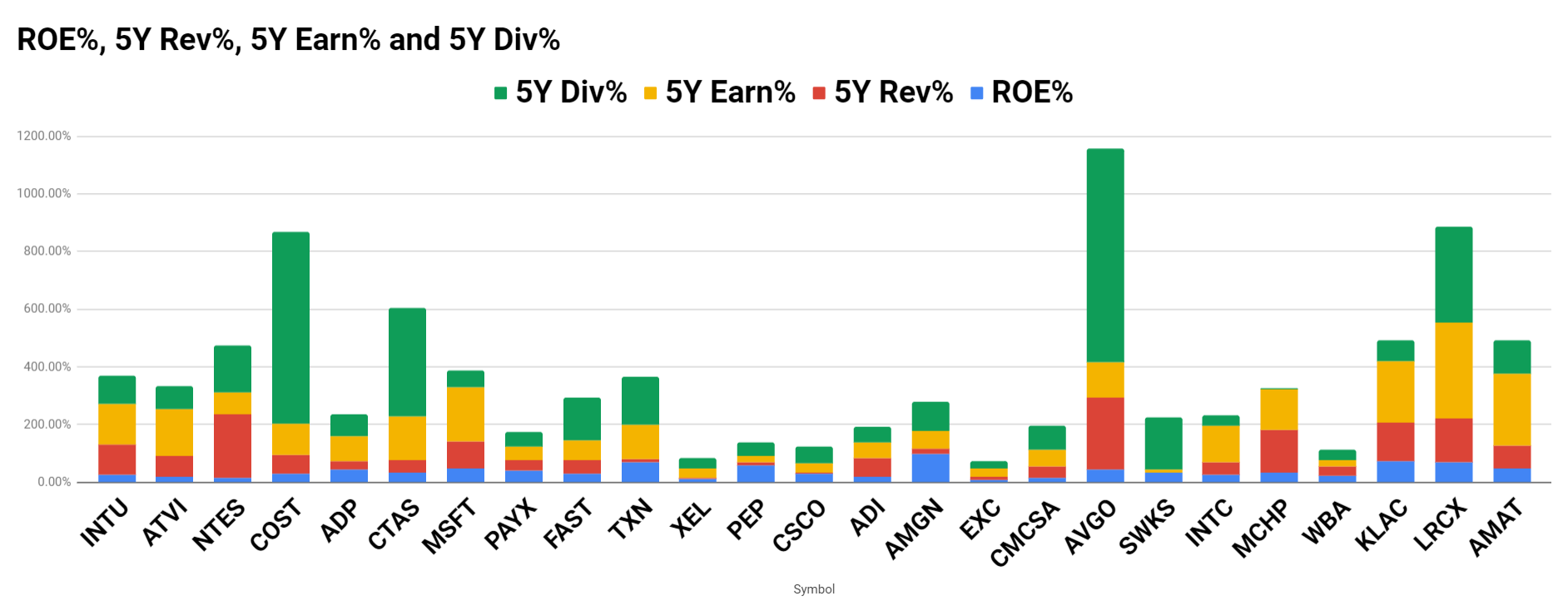Click the XEL axis label

(x=692, y=519)
